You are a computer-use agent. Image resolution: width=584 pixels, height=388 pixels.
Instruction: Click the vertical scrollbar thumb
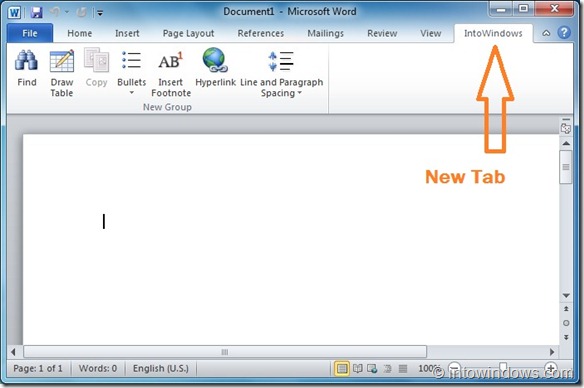coord(566,167)
